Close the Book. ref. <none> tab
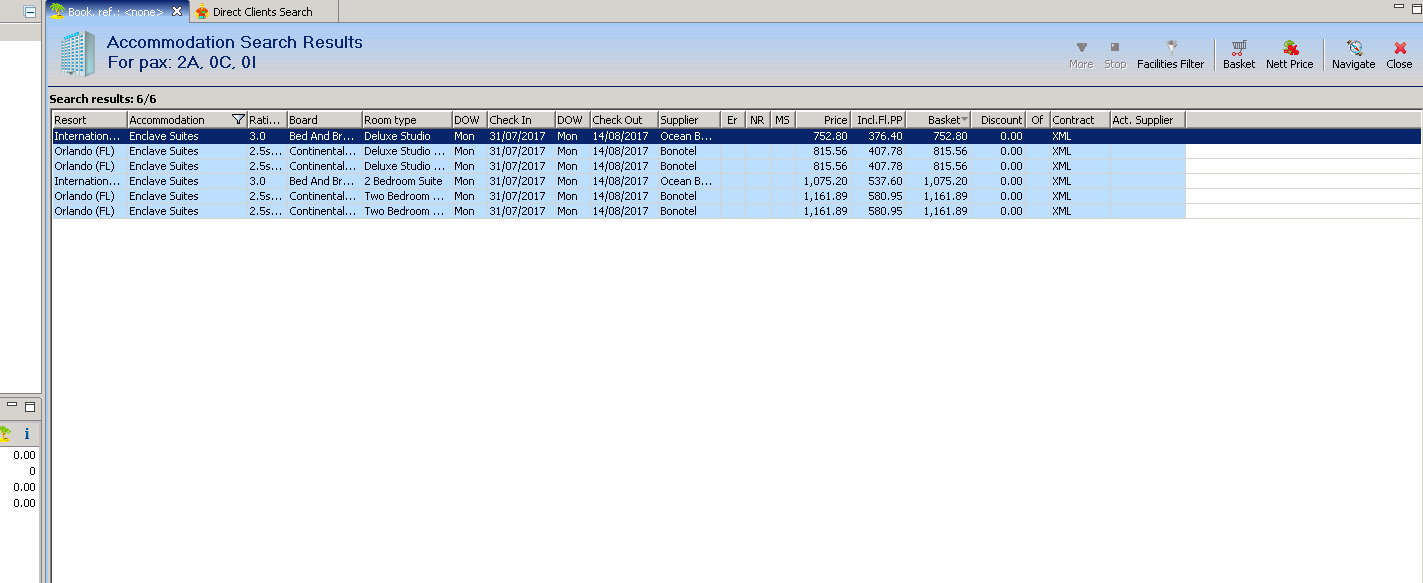This screenshot has height=583, width=1423. tap(177, 11)
